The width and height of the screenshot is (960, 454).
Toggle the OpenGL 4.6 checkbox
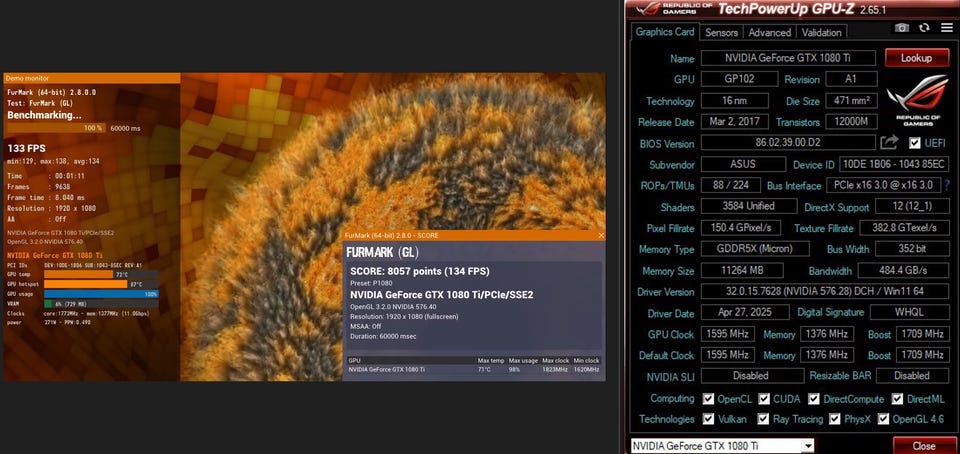coord(883,419)
